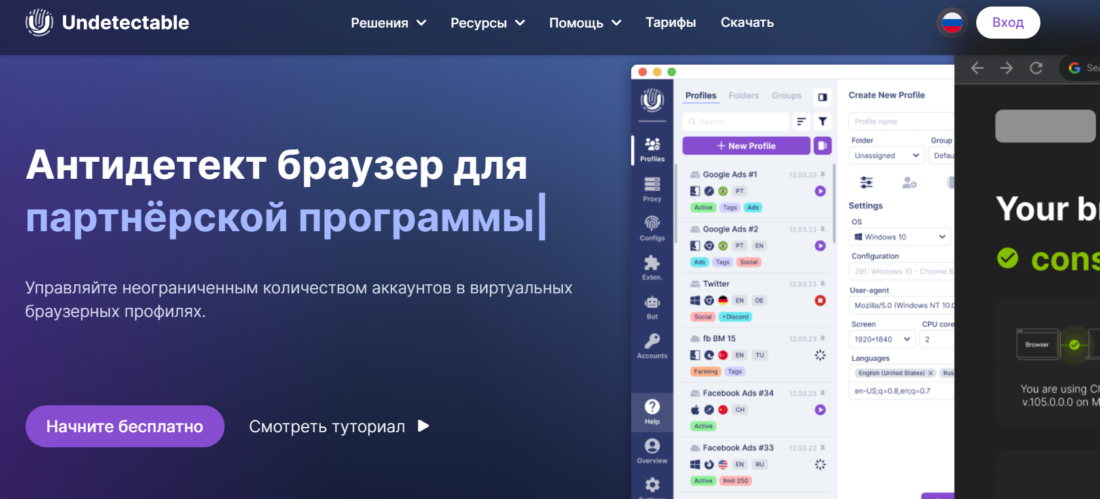
Task: Expand the Решения menu
Action: 389,22
